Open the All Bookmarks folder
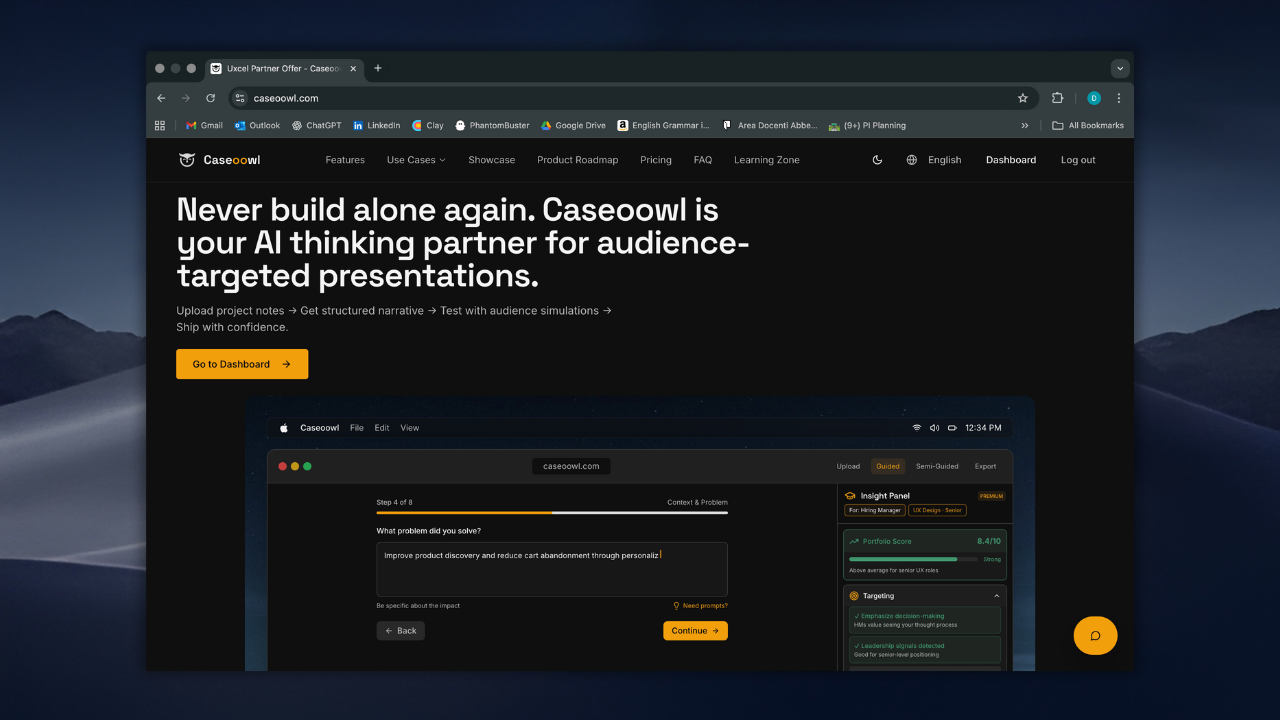This screenshot has width=1280, height=720. (x=1088, y=126)
